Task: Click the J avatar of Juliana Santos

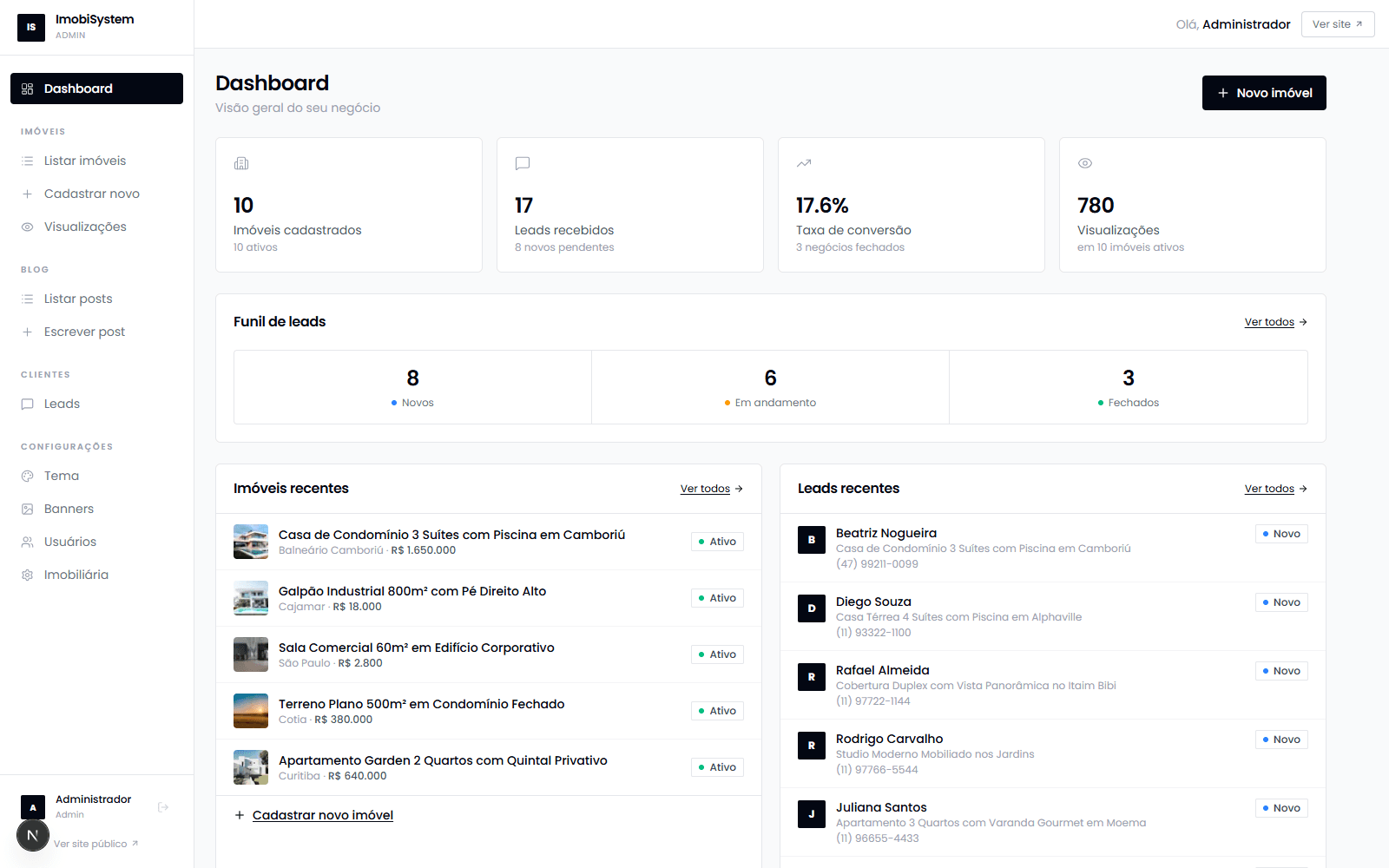Action: (812, 814)
